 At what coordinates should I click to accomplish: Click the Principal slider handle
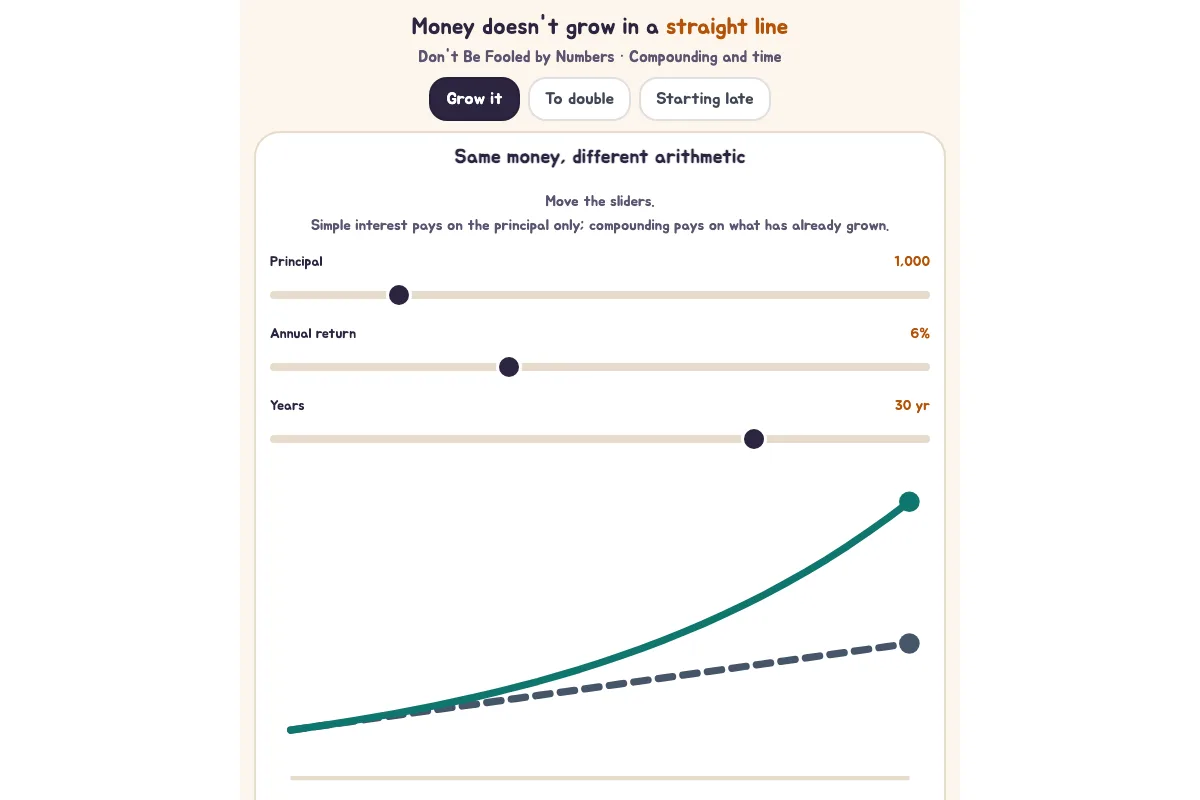click(x=399, y=295)
